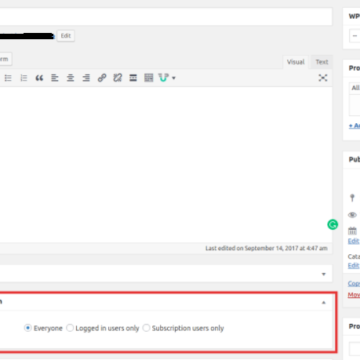The height and width of the screenshot is (360, 360).
Task: Click the green U shortcode icon
Action: [x=163, y=78]
